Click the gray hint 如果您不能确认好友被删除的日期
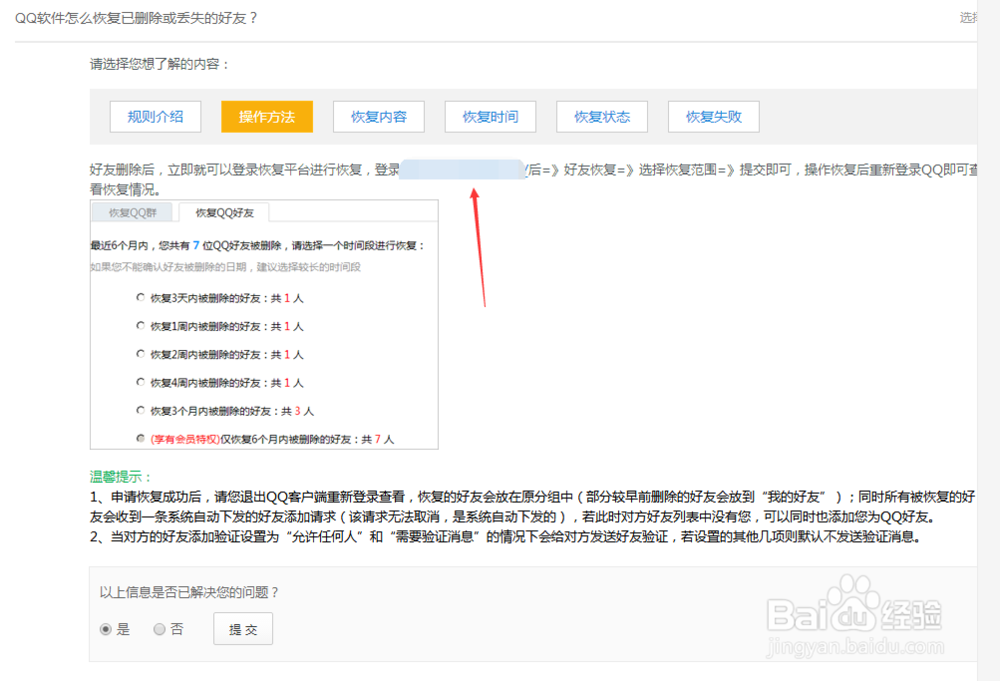Viewport: 1000px width, 681px height. tap(225, 267)
